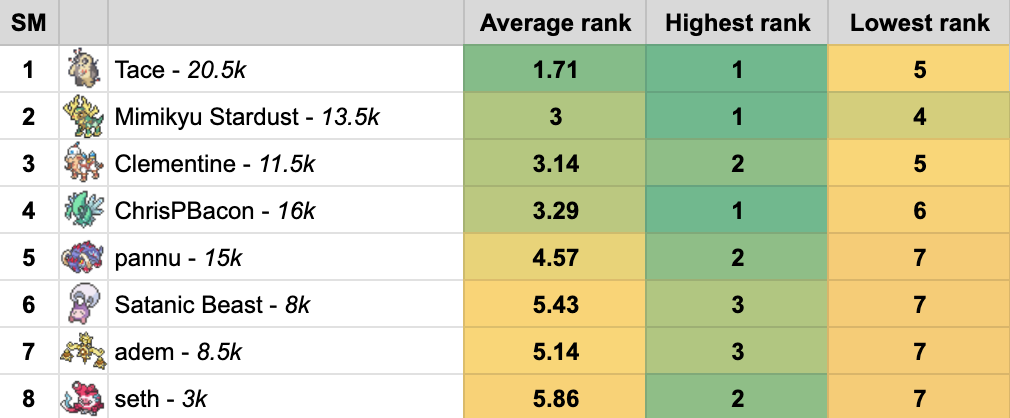Select the Highest rank column header

737,23
